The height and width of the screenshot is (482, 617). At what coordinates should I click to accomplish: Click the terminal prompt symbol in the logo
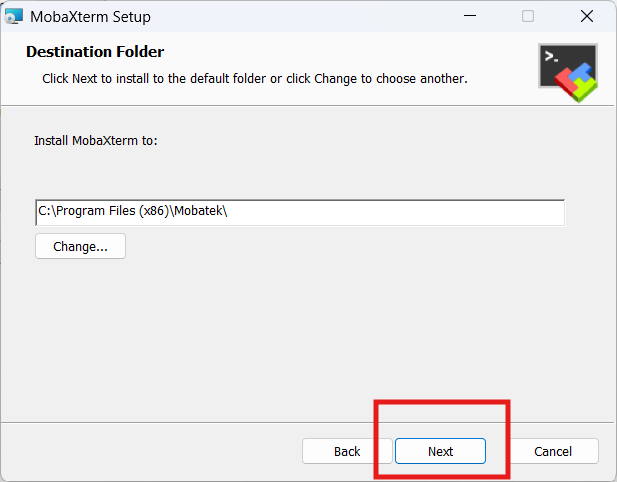pos(551,57)
